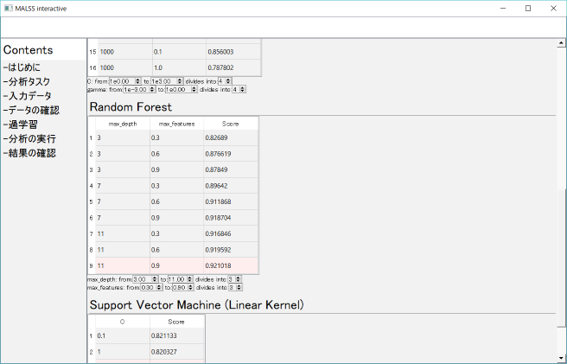
Task: Click the scroll-down arrow of the vertical scrollbar
Action: pos(561,359)
